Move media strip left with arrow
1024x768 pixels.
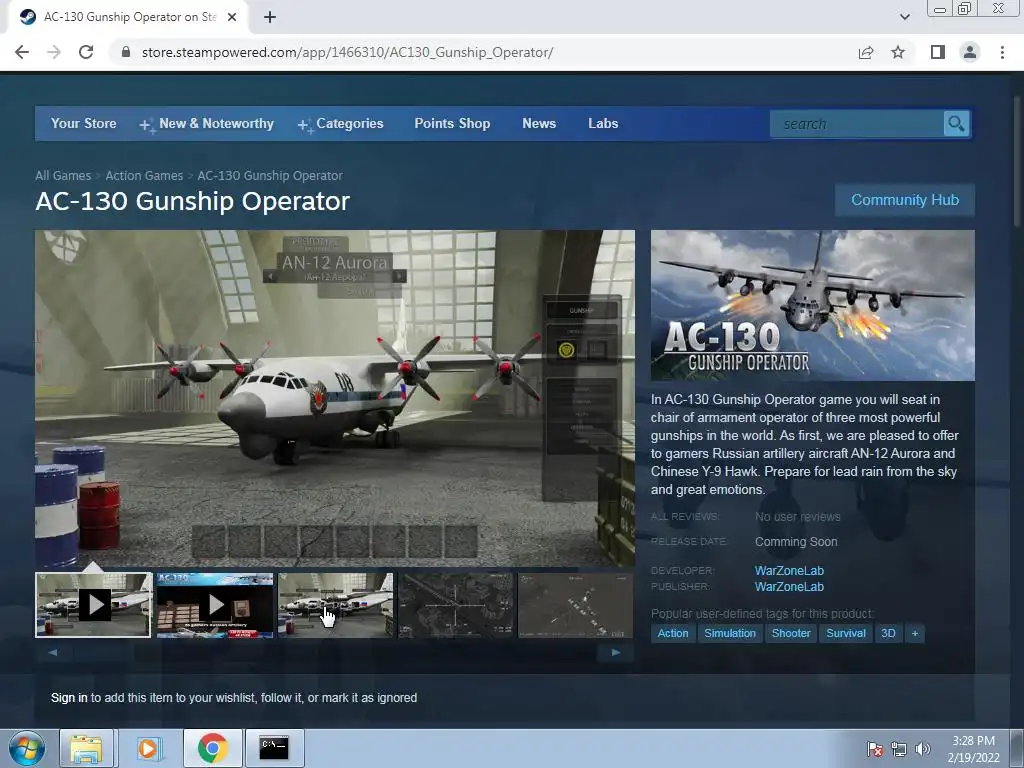(x=53, y=652)
